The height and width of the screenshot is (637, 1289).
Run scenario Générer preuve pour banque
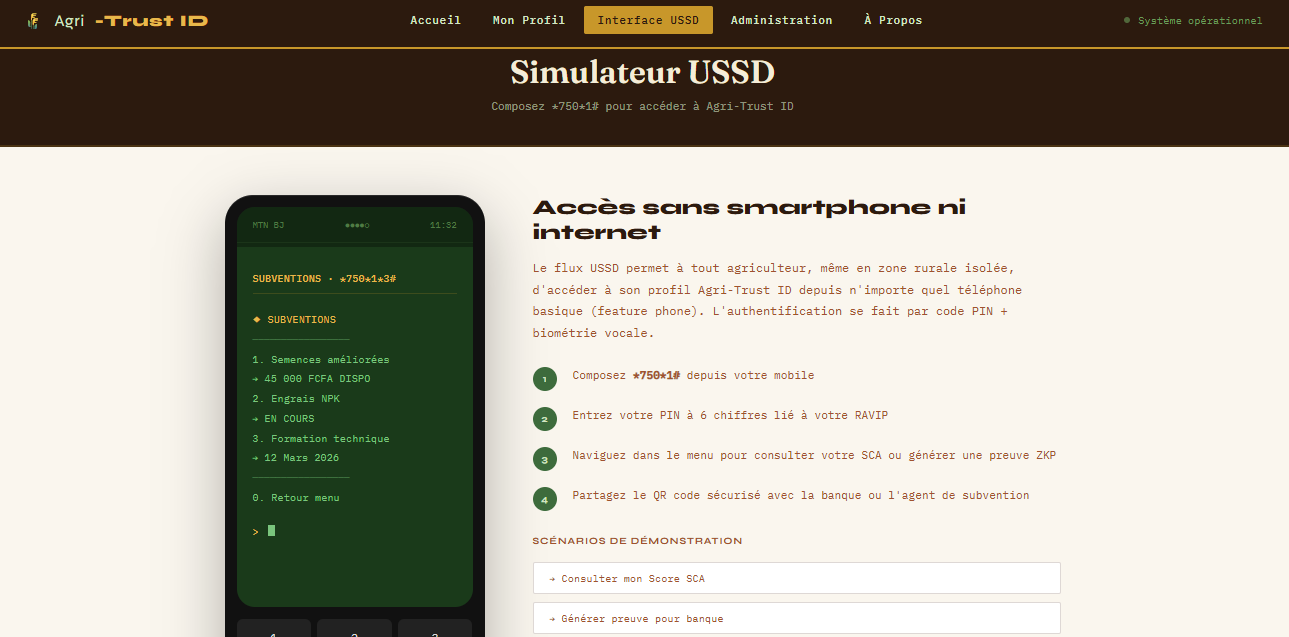[797, 618]
